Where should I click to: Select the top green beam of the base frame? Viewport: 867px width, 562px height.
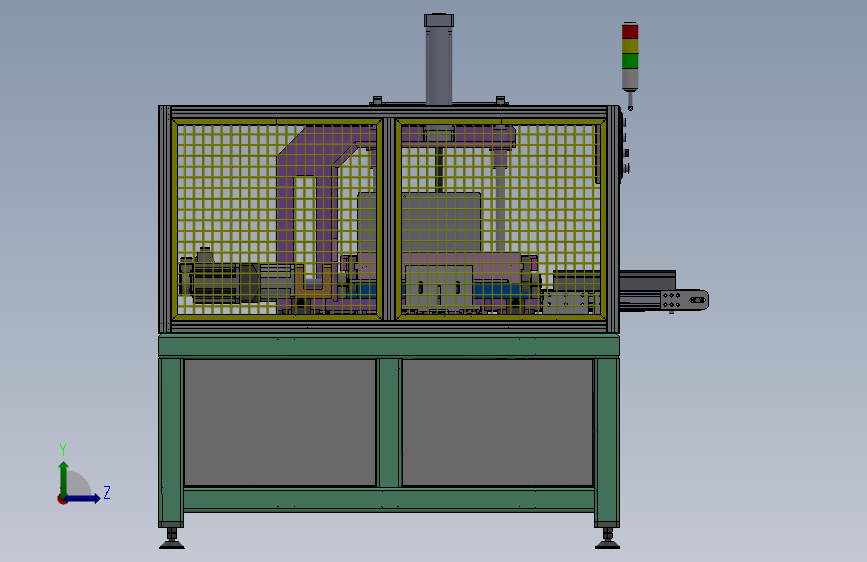(x=389, y=346)
